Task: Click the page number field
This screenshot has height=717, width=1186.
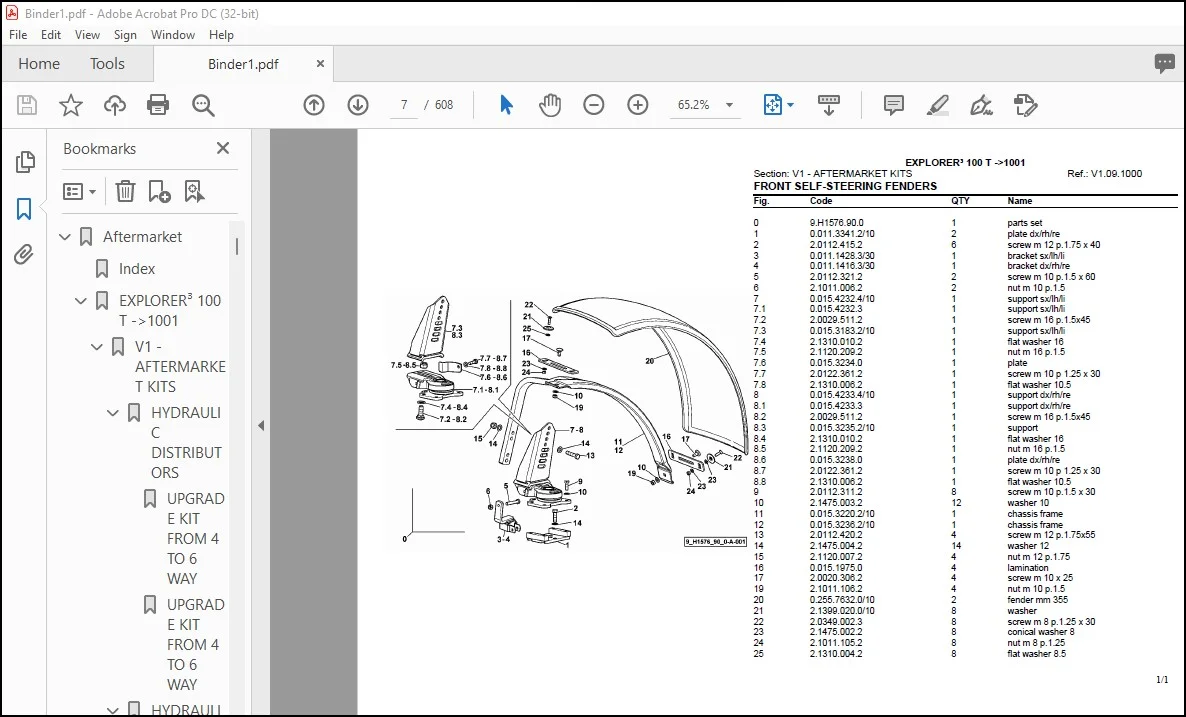Action: 404,105
